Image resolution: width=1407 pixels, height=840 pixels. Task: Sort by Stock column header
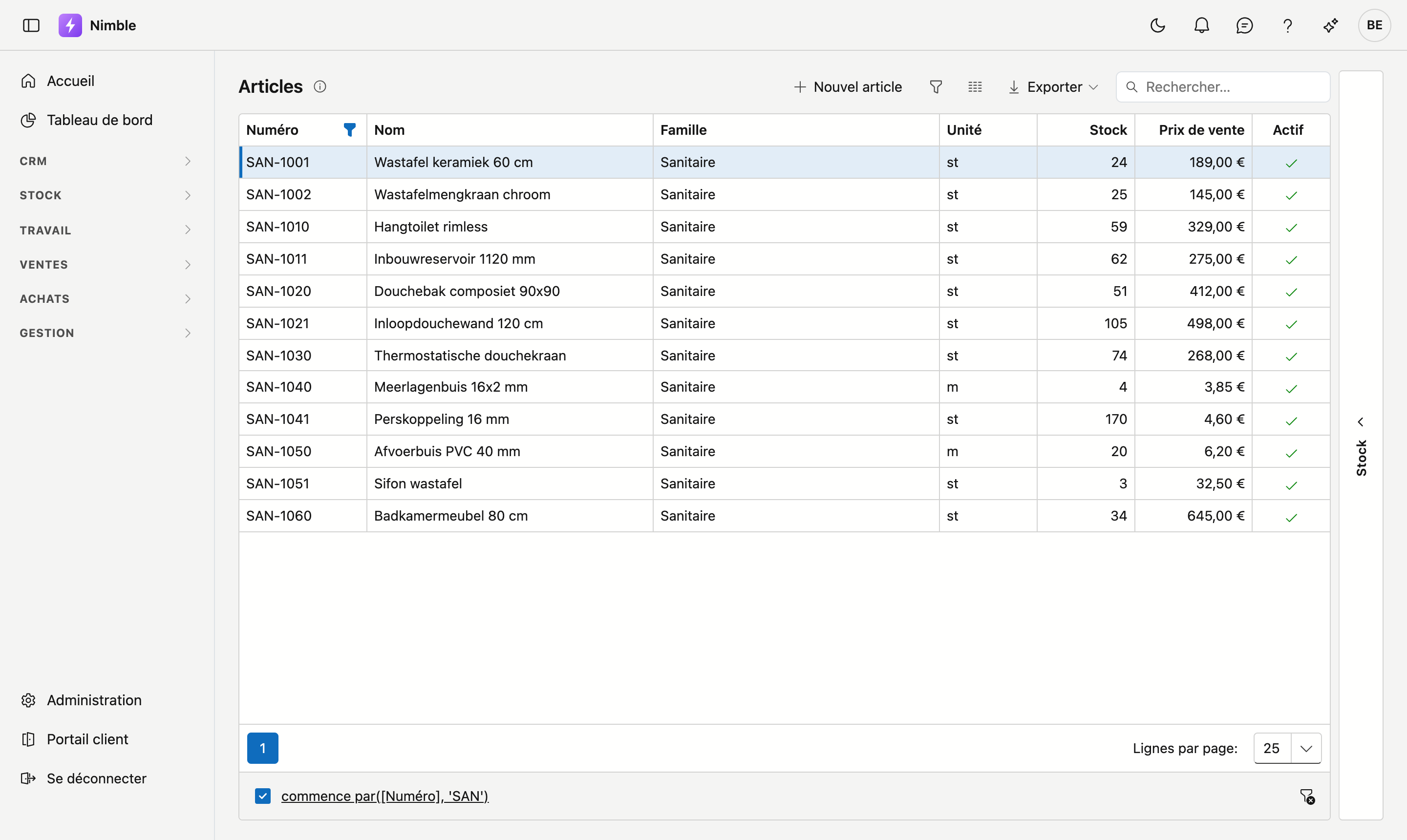point(1086,130)
